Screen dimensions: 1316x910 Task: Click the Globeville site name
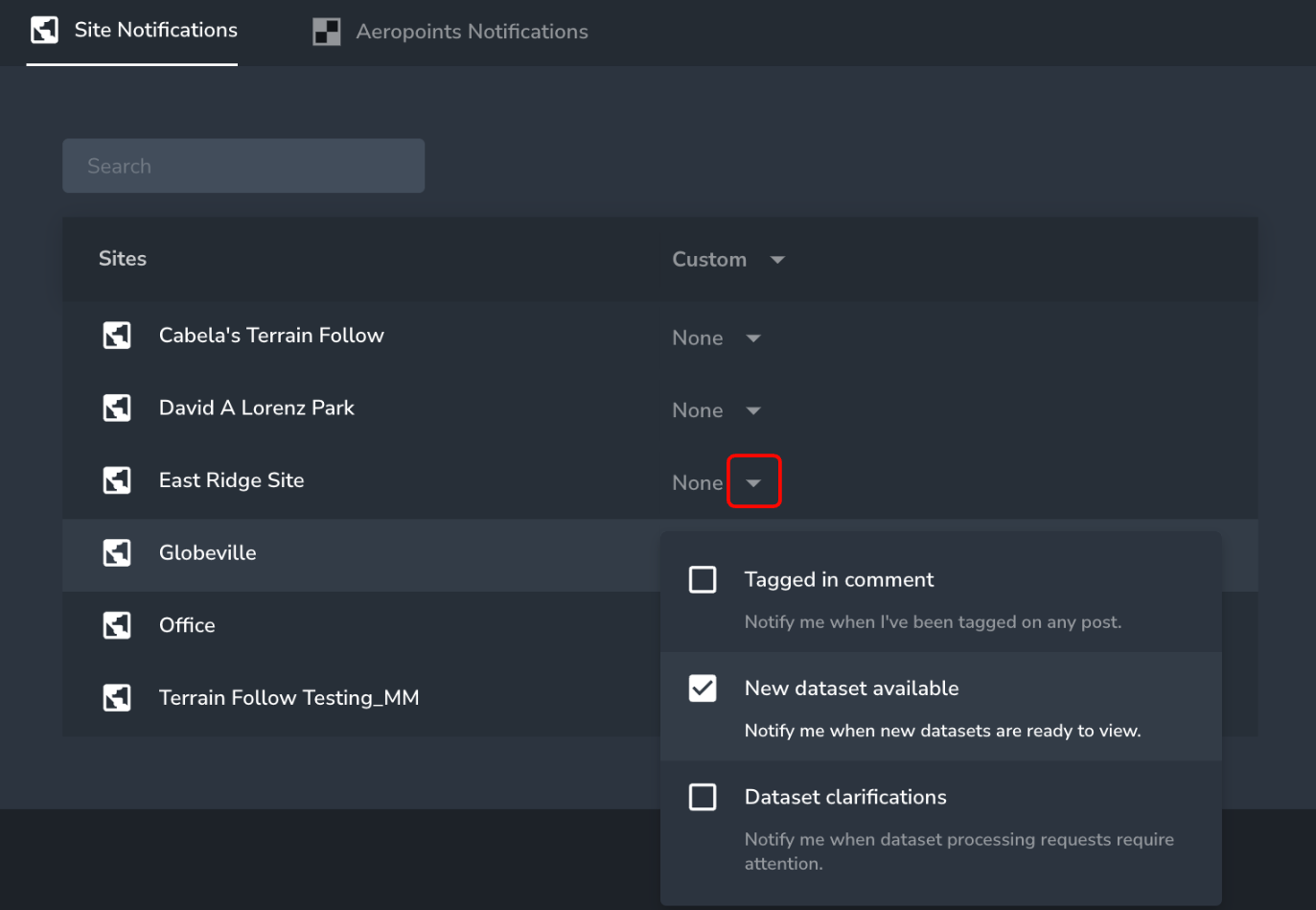click(207, 553)
